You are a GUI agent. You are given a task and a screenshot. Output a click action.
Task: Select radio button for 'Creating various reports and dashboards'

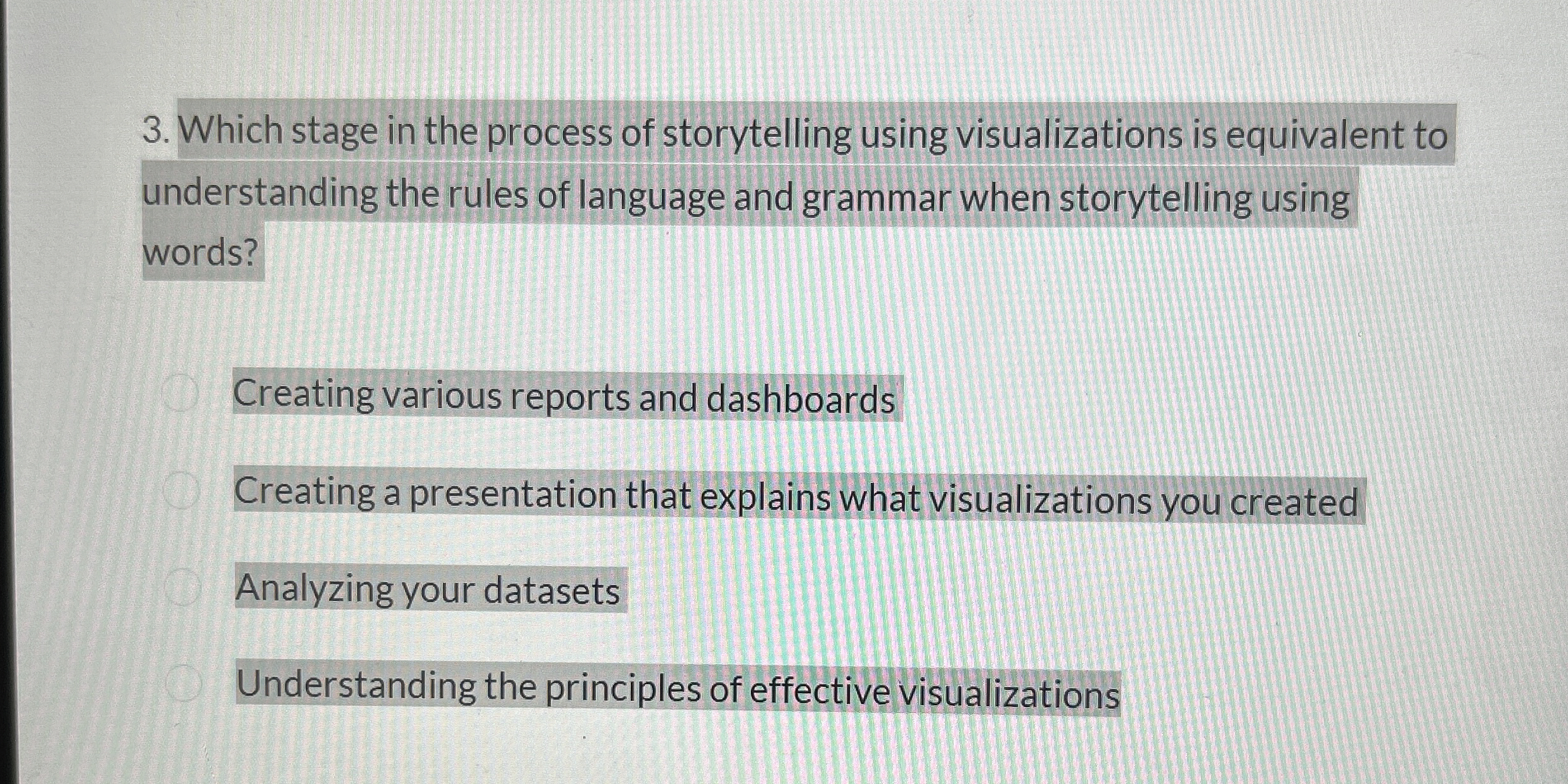(x=184, y=392)
